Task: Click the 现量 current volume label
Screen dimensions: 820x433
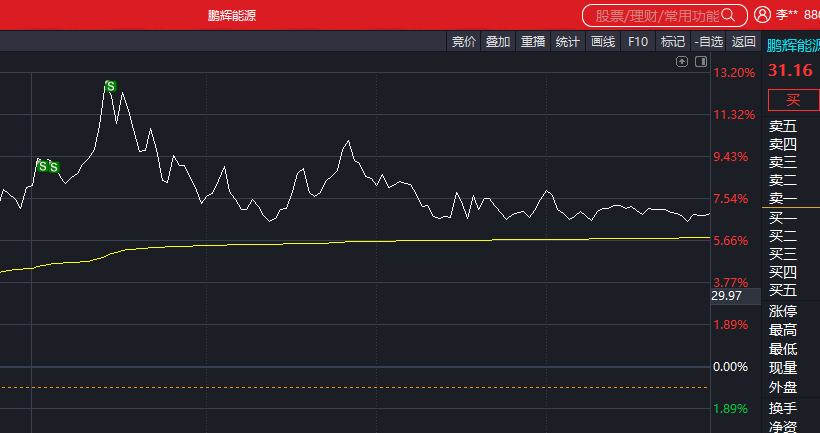Action: point(783,368)
